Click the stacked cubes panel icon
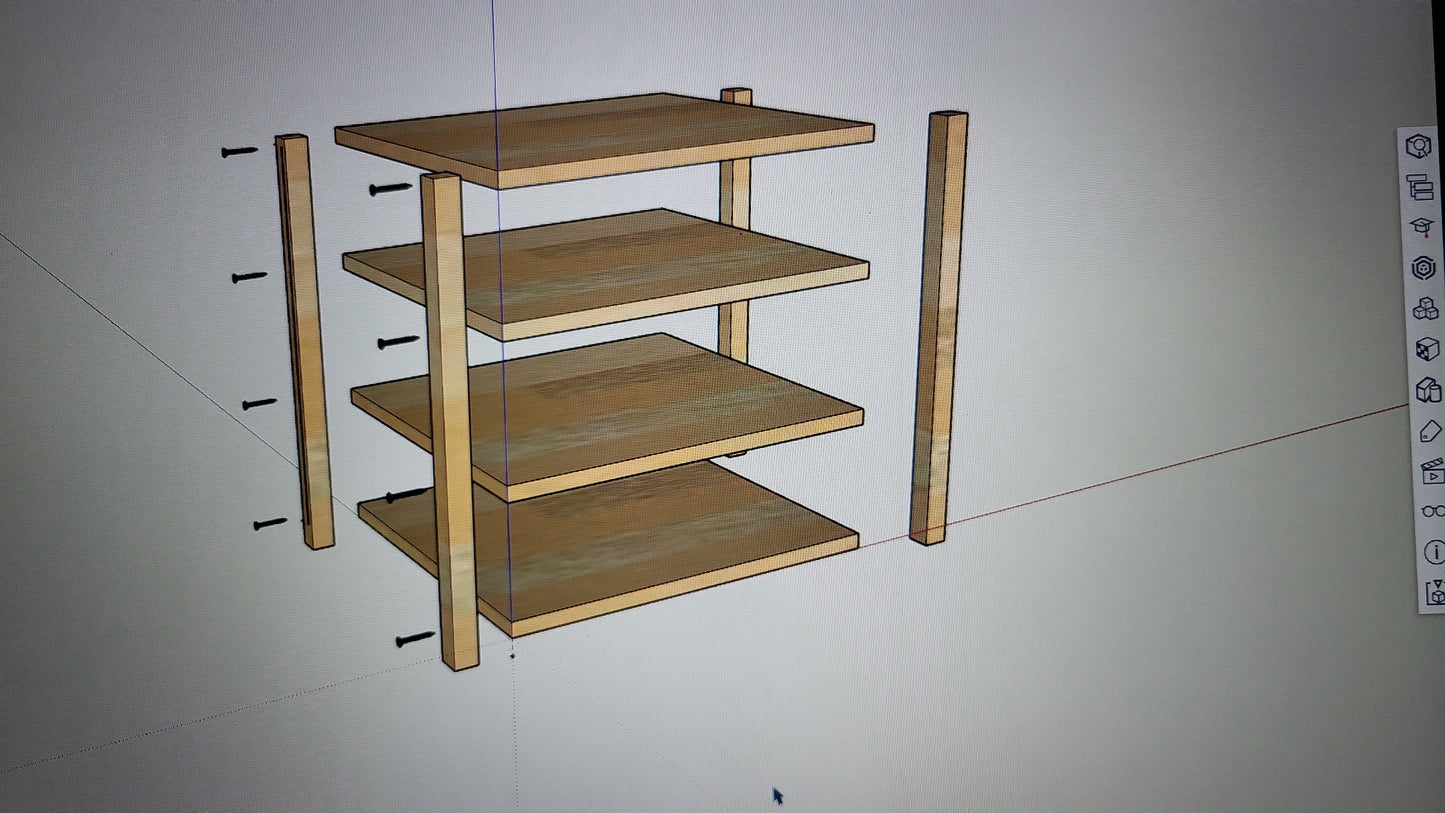The width and height of the screenshot is (1445, 813). [x=1425, y=309]
